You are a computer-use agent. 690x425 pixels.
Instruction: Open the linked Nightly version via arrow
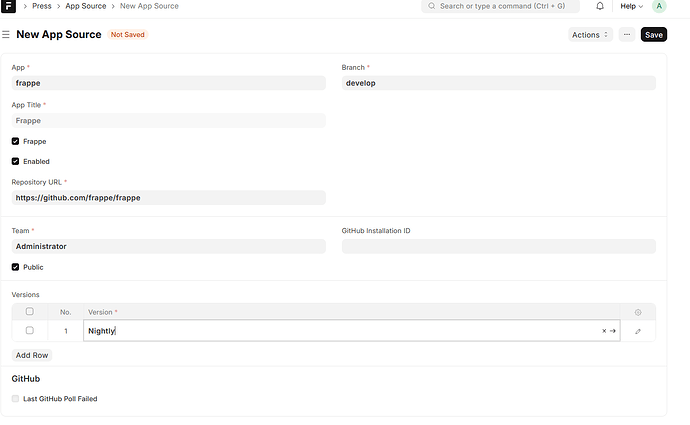(x=613, y=331)
